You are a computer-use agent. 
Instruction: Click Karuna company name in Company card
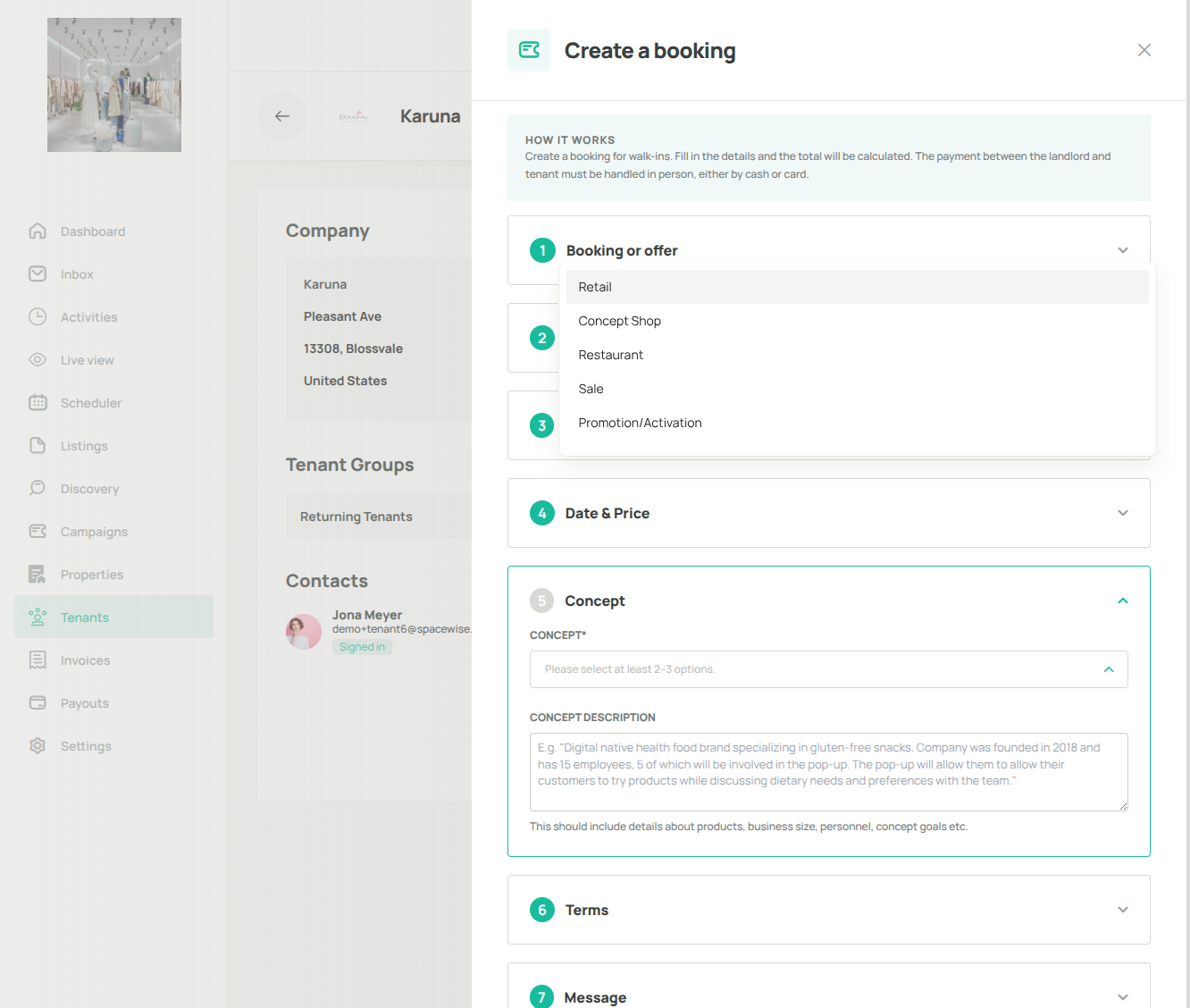pos(325,284)
